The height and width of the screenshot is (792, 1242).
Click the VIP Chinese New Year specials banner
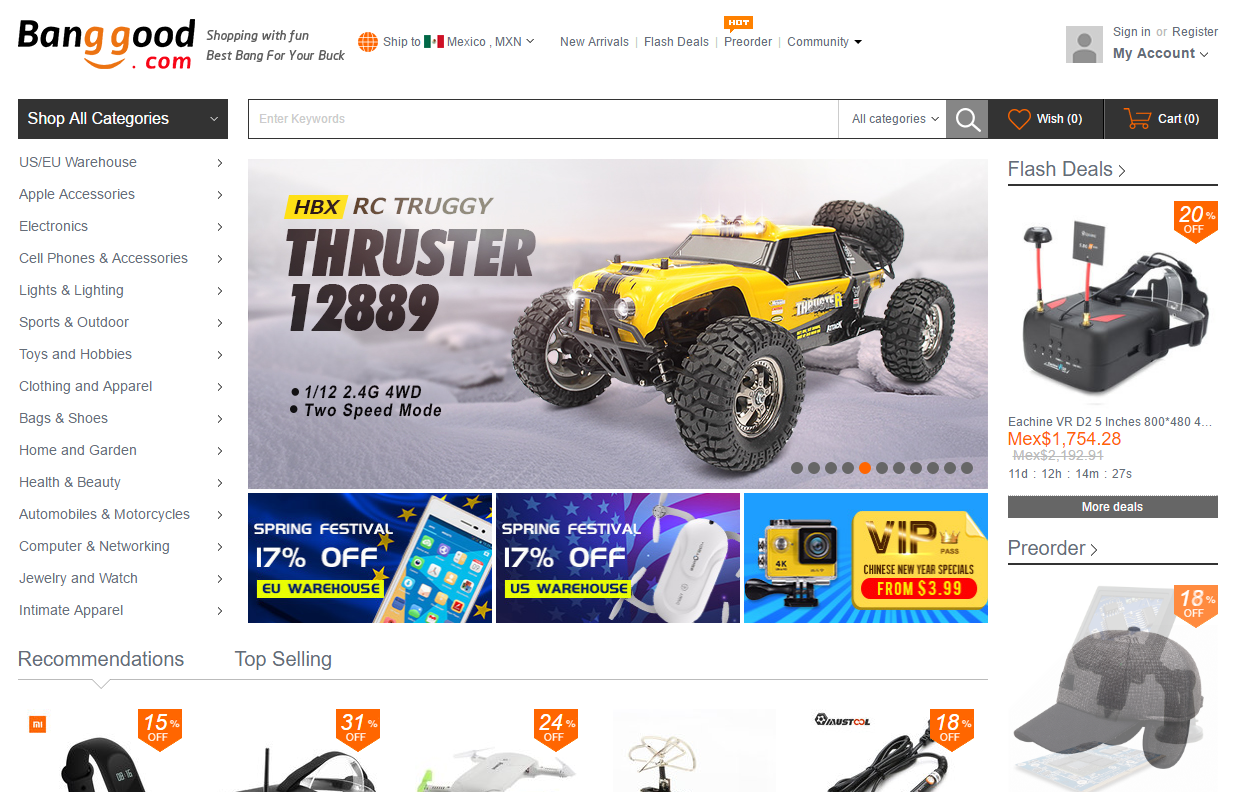click(866, 558)
